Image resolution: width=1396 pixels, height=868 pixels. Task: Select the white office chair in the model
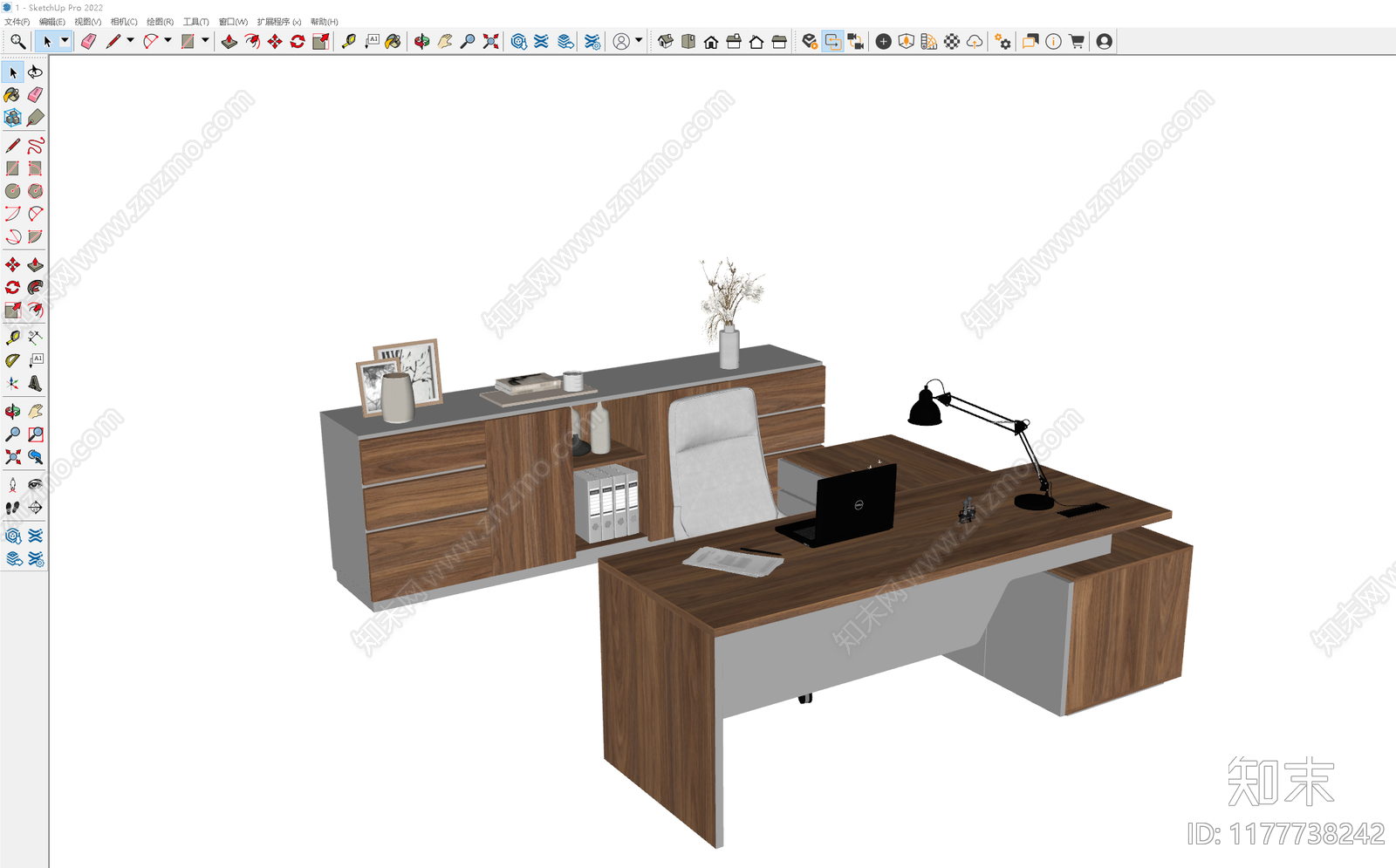tap(722, 462)
